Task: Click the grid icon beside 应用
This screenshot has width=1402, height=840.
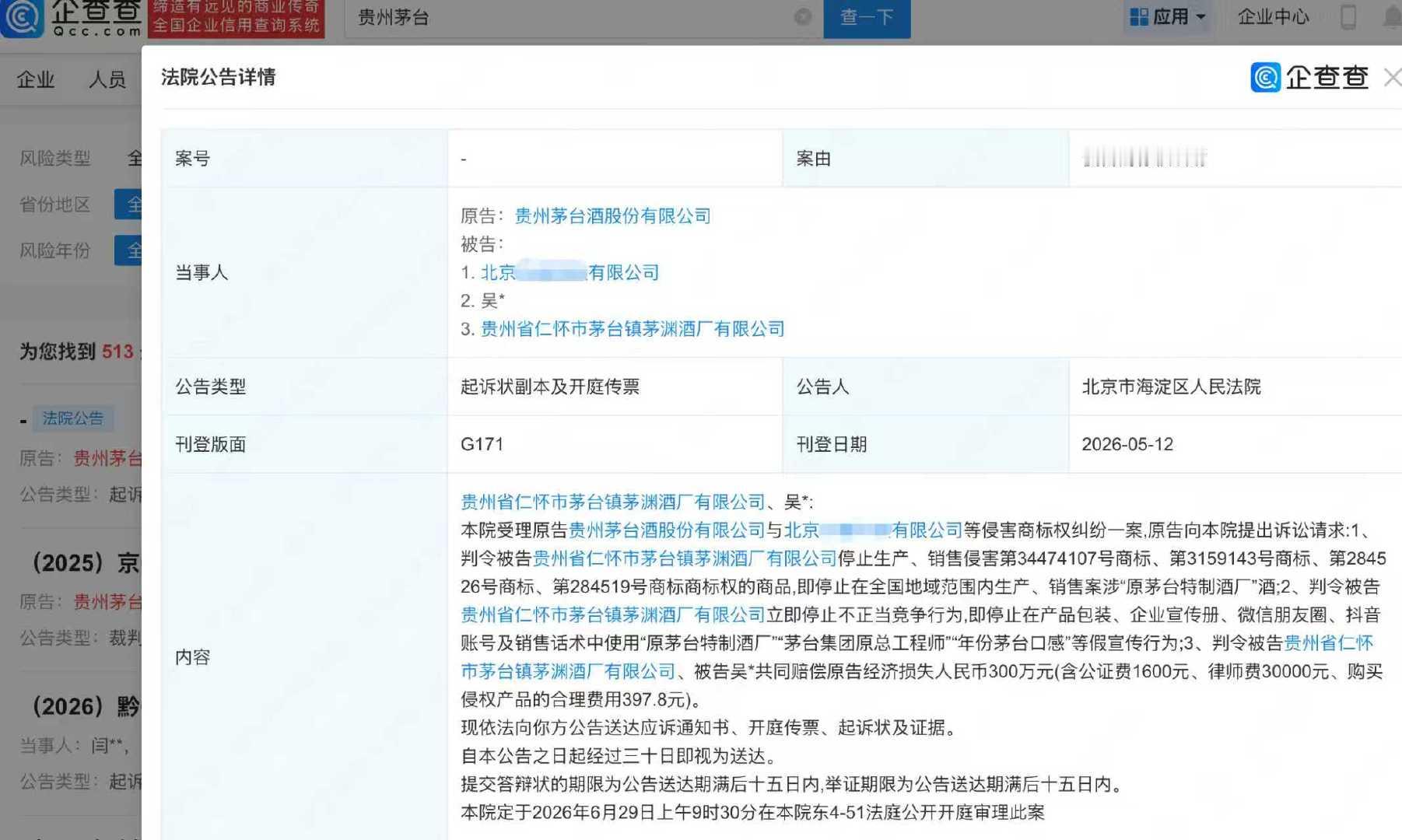Action: [1139, 16]
